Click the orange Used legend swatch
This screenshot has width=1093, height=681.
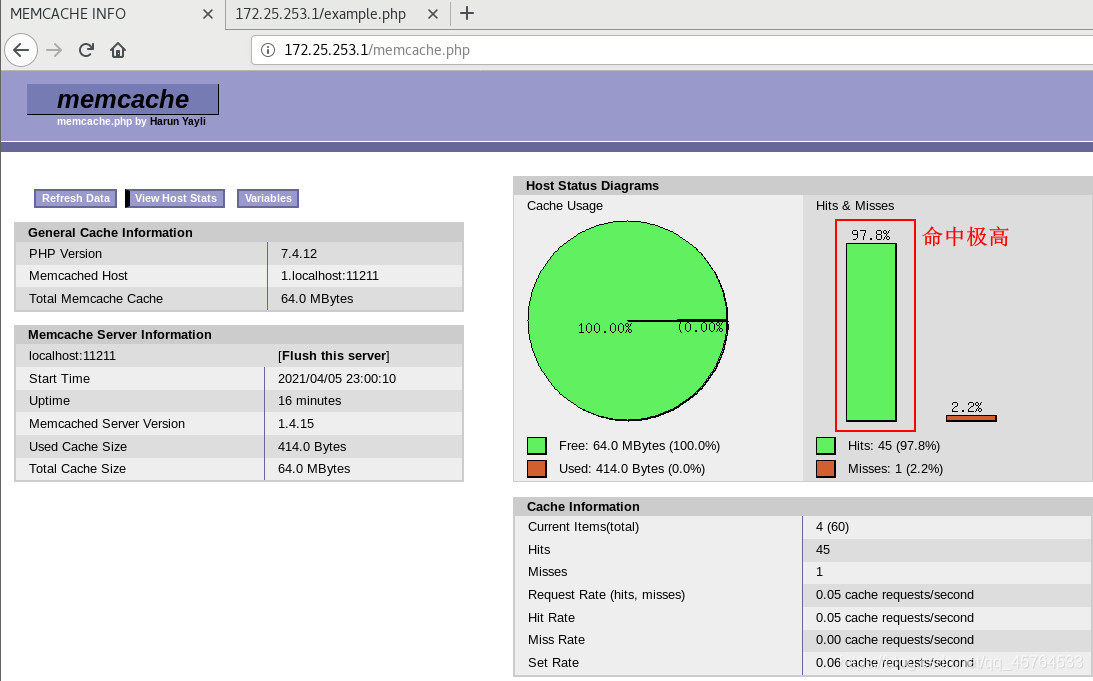click(x=537, y=468)
